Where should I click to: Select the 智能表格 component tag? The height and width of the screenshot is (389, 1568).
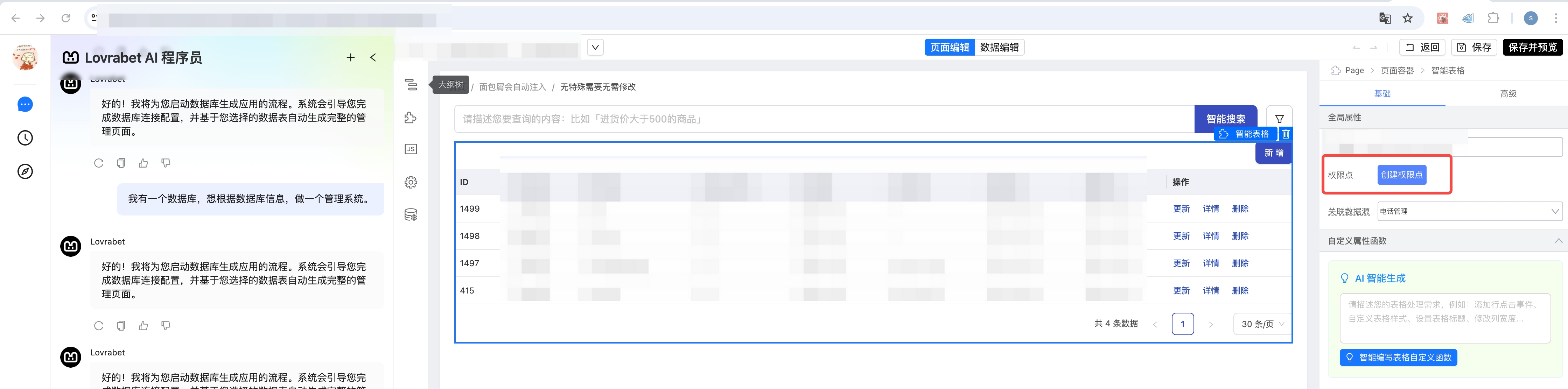click(1245, 134)
